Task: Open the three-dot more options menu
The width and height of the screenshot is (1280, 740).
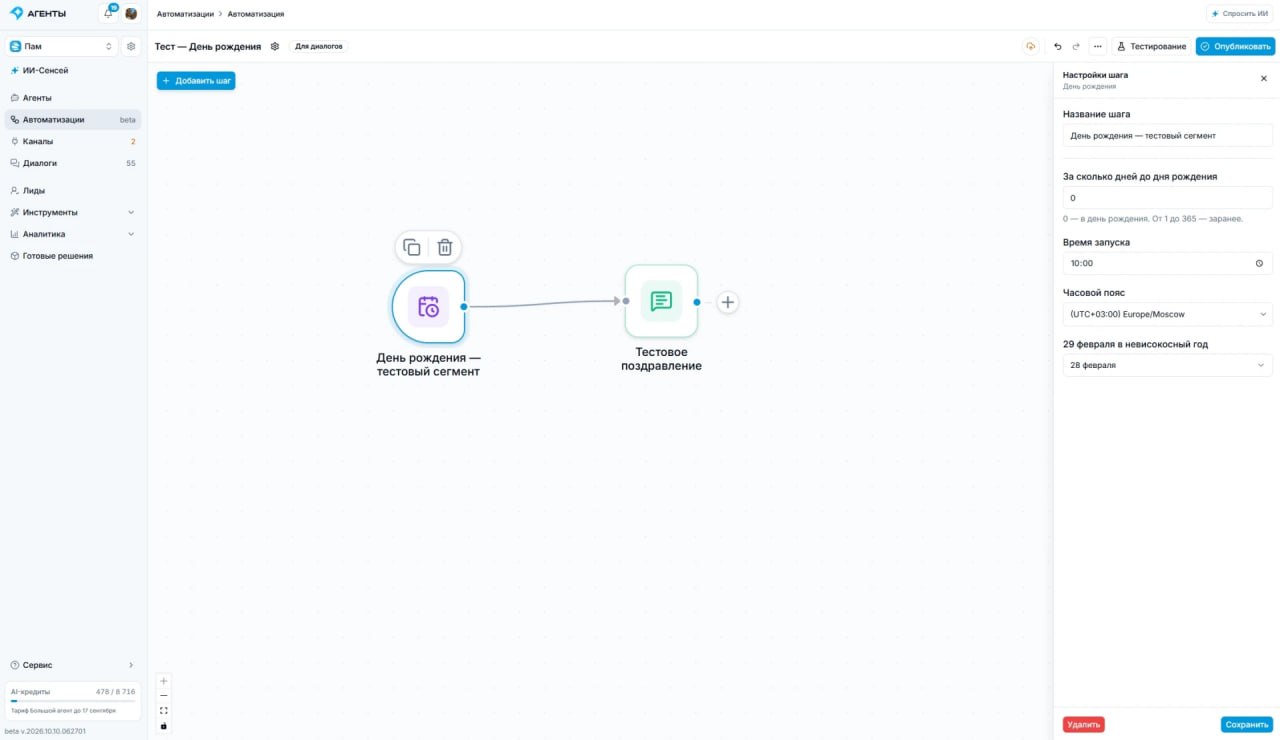Action: (1097, 46)
